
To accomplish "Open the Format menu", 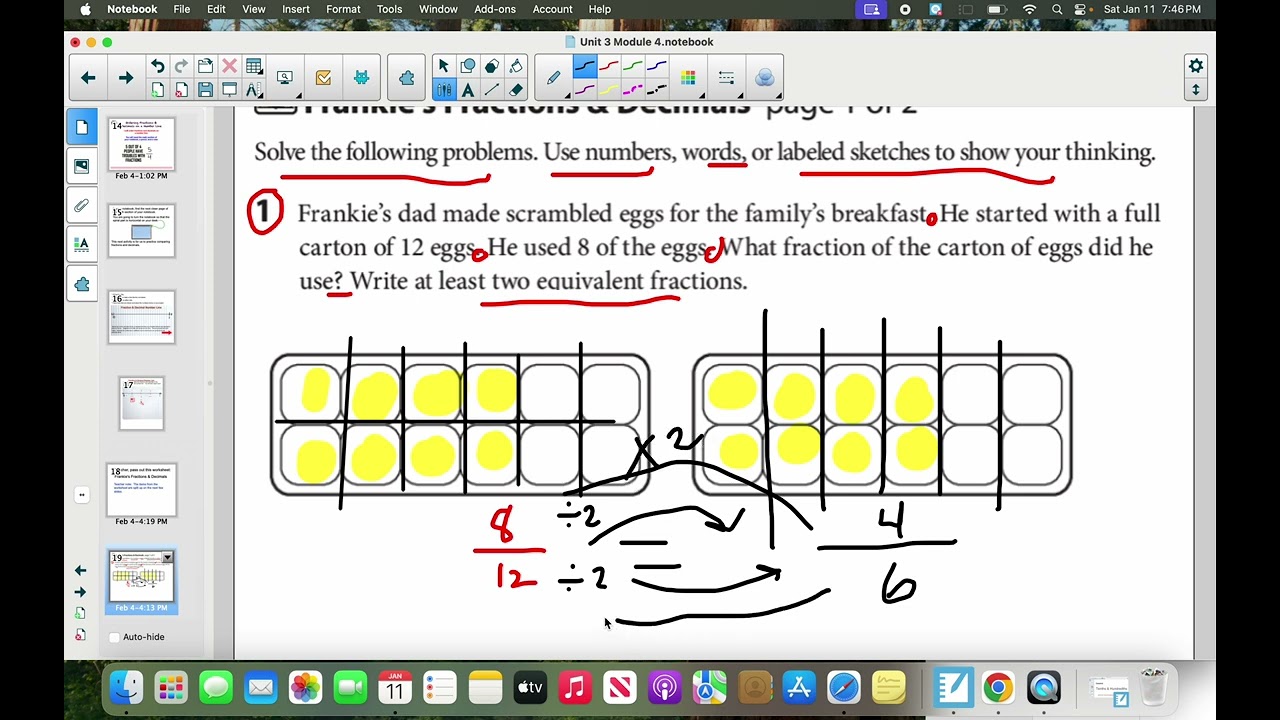I will (343, 9).
